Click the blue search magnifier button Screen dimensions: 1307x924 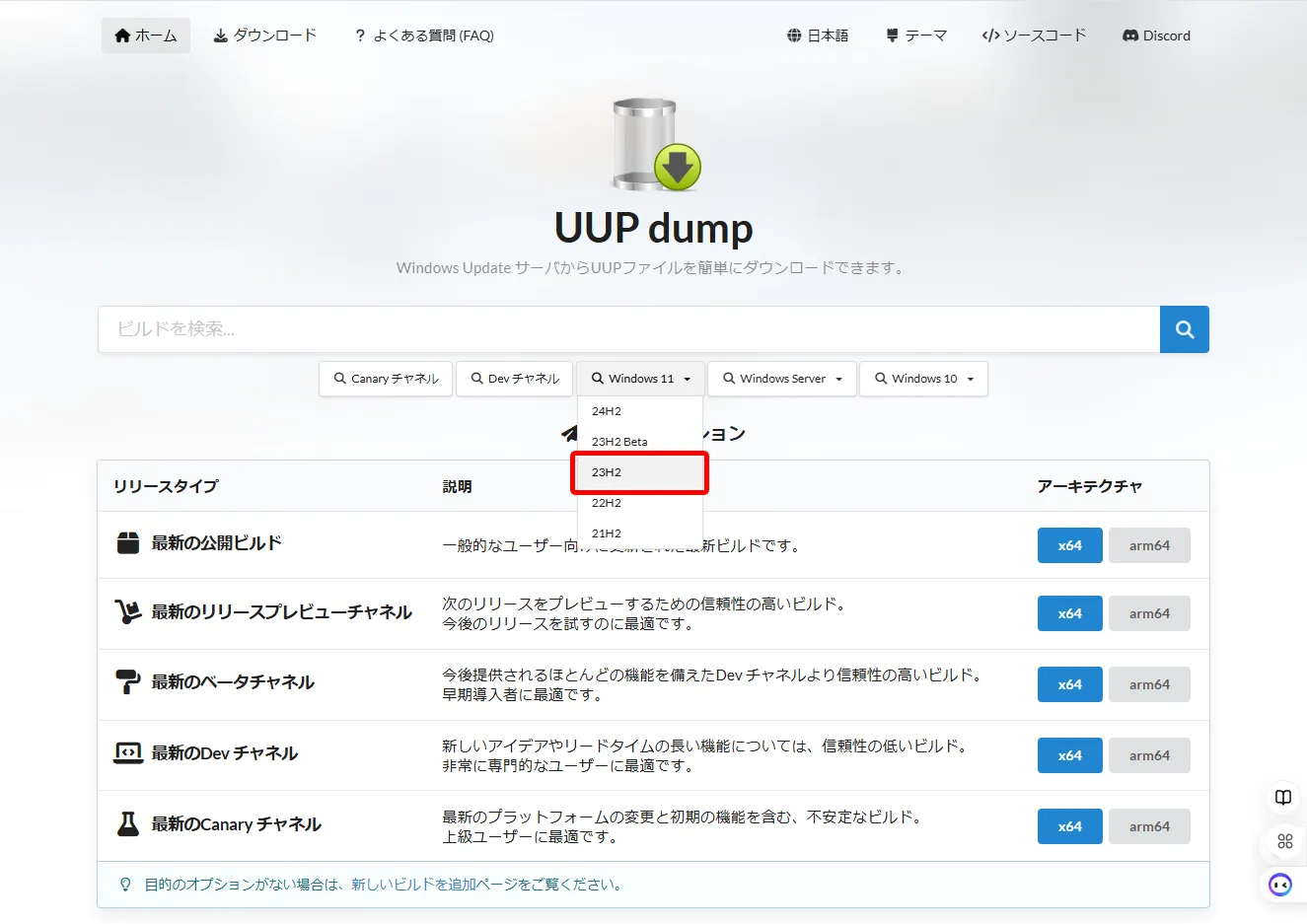tap(1185, 329)
